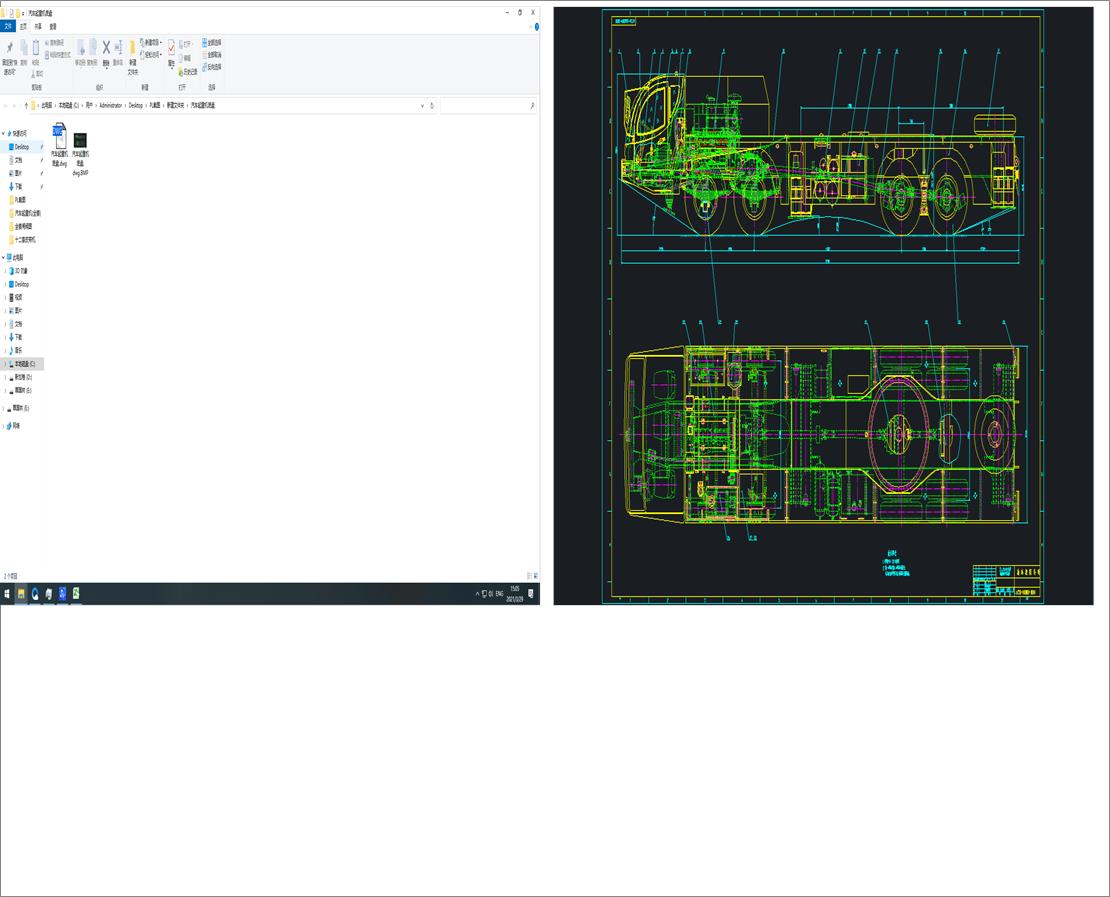Click the details view button in status bar
1110x897 pixels.
click(530, 576)
